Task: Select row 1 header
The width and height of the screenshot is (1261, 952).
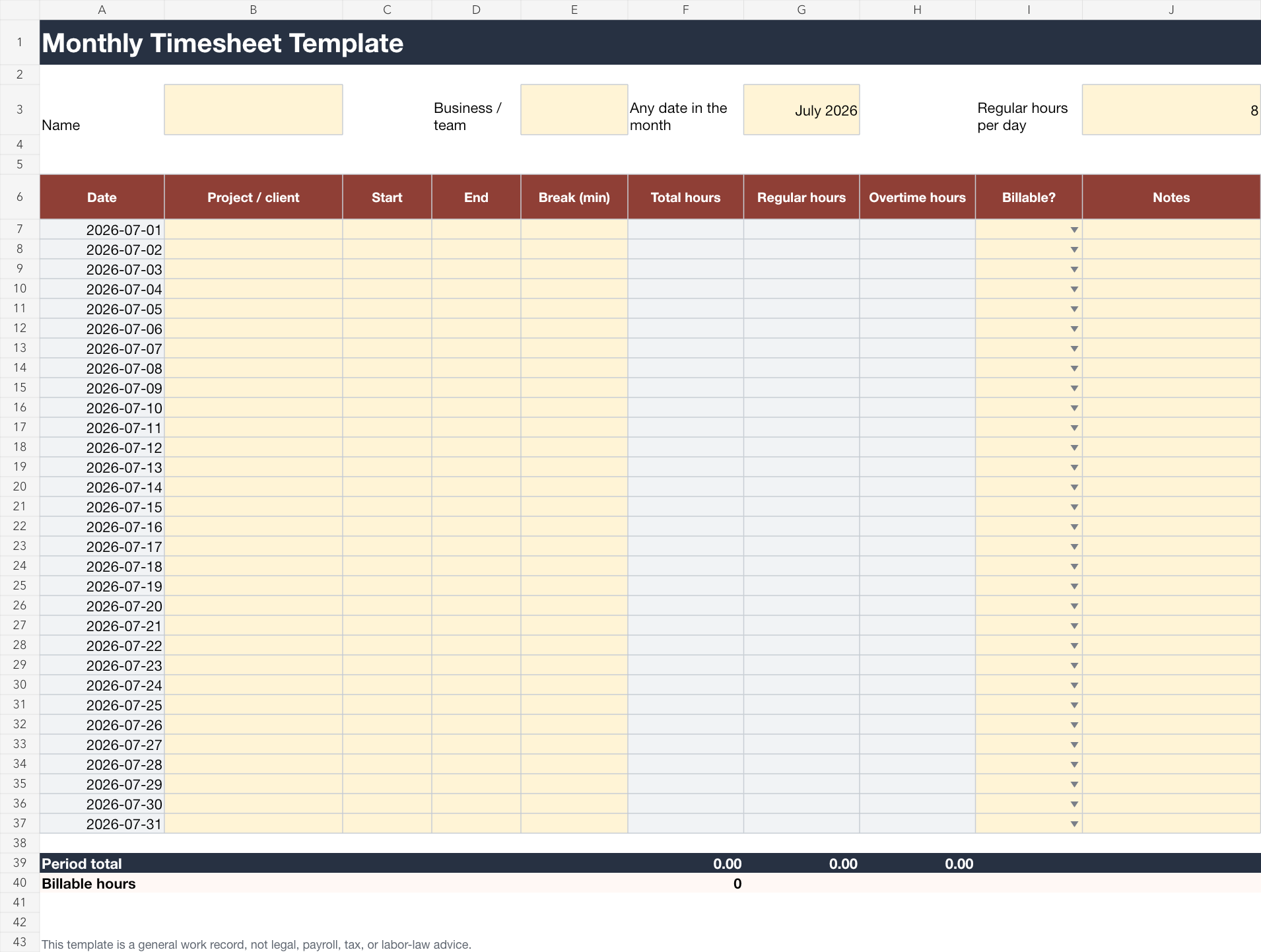Action: [20, 42]
